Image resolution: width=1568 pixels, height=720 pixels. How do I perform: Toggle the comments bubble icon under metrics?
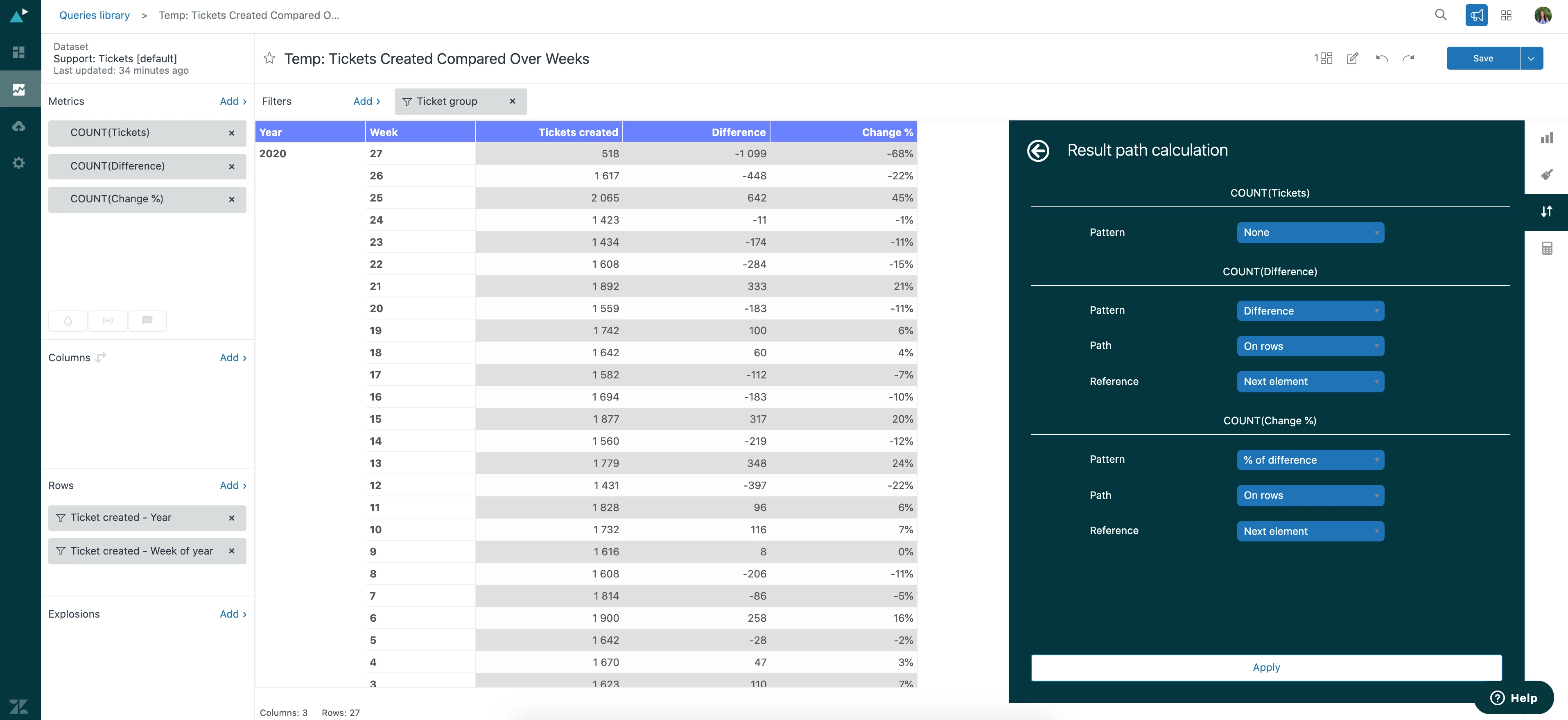147,320
